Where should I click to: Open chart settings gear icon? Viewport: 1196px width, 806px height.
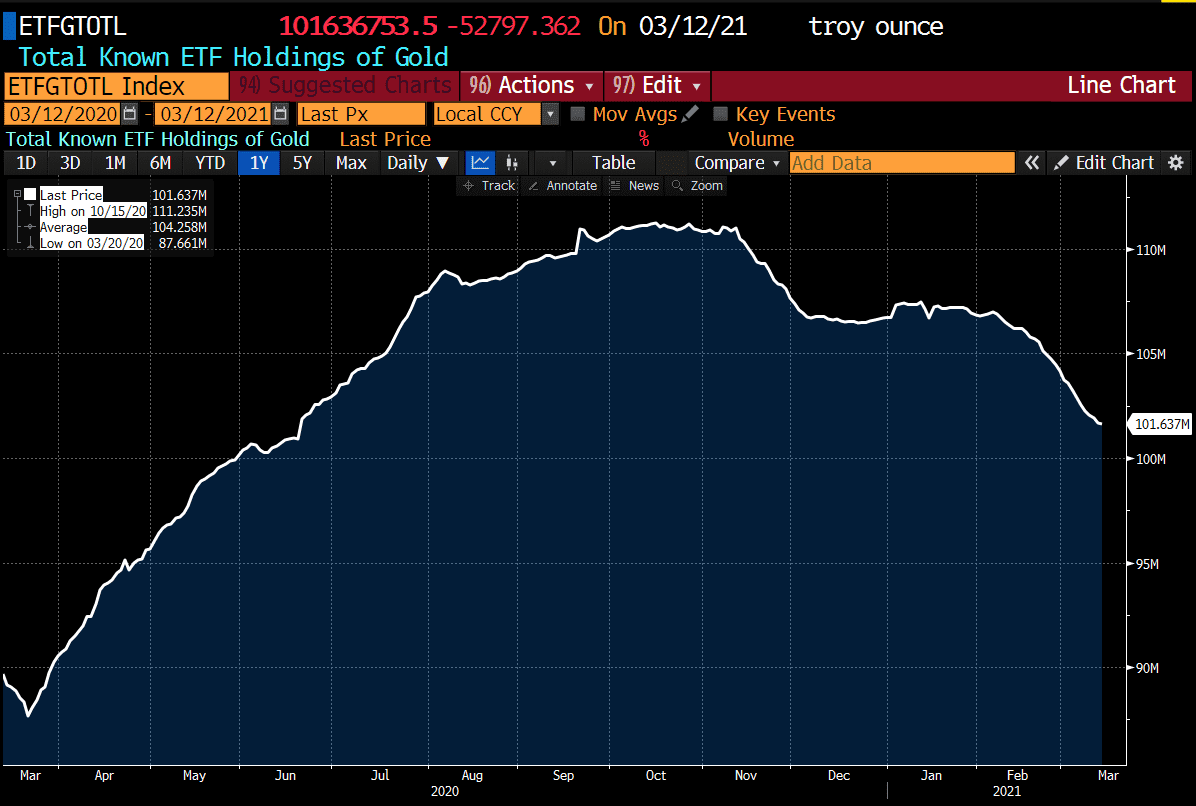[1176, 162]
